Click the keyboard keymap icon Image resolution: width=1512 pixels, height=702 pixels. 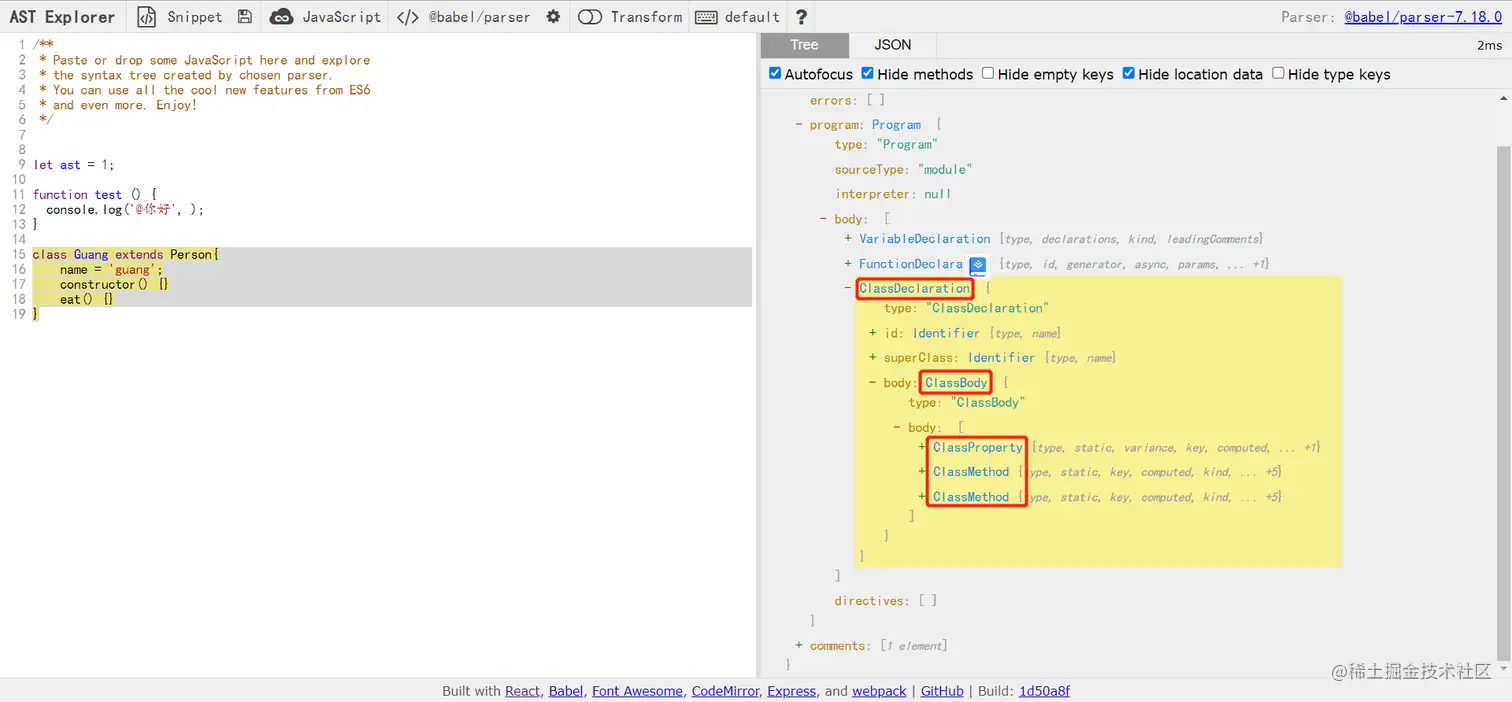click(706, 17)
